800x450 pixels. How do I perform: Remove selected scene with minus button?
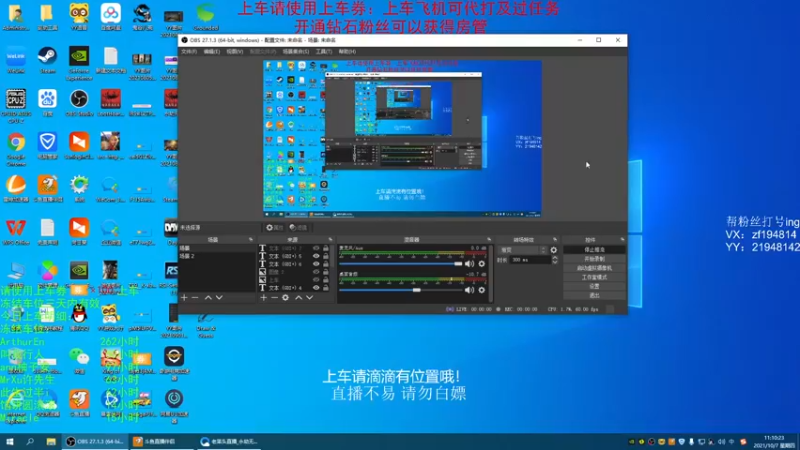[195, 297]
